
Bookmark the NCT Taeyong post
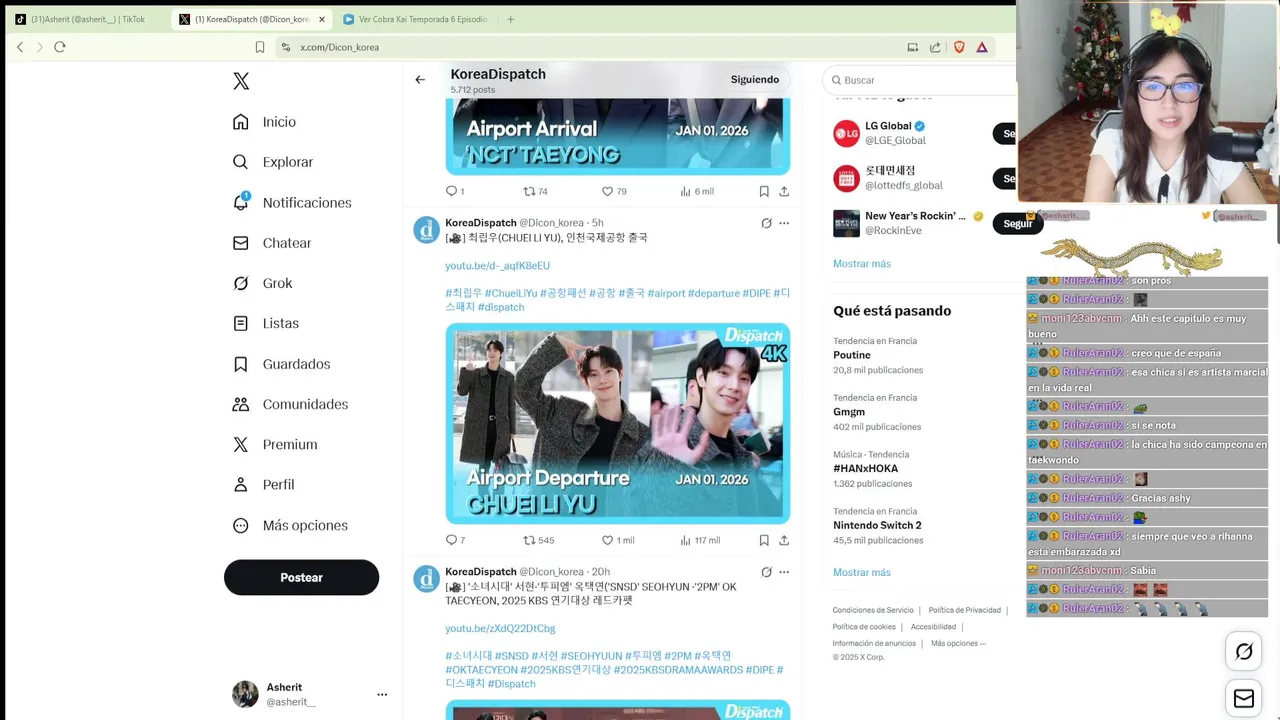[764, 191]
